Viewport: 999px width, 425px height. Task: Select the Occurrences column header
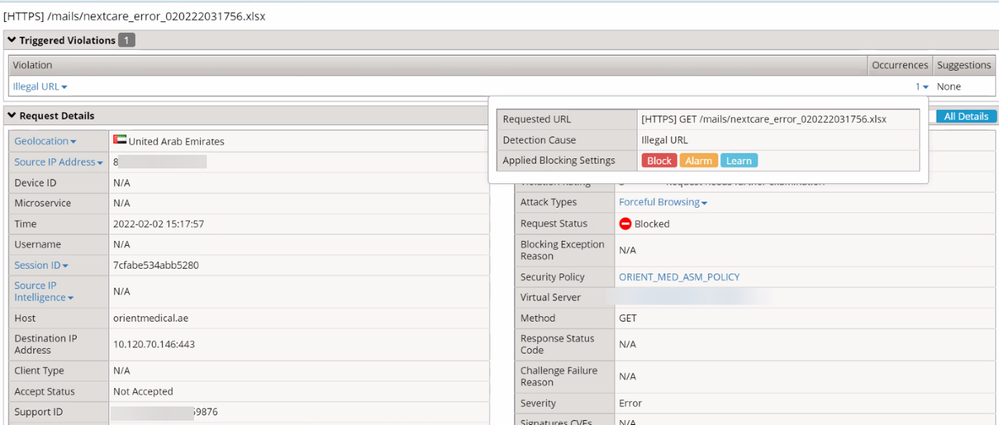pyautogui.click(x=898, y=65)
